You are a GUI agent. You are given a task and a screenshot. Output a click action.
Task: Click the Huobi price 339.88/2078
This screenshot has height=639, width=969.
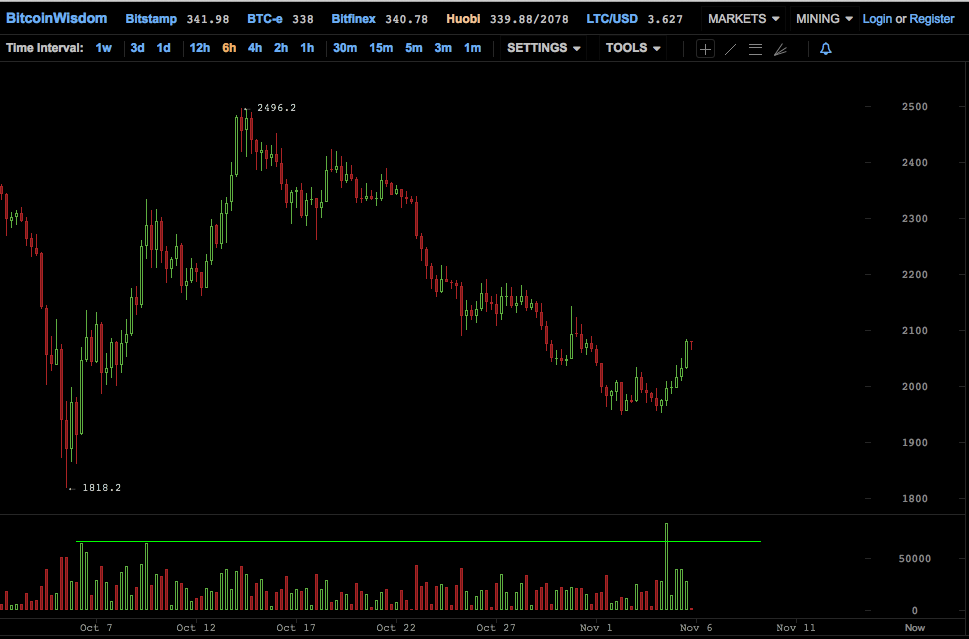point(529,19)
